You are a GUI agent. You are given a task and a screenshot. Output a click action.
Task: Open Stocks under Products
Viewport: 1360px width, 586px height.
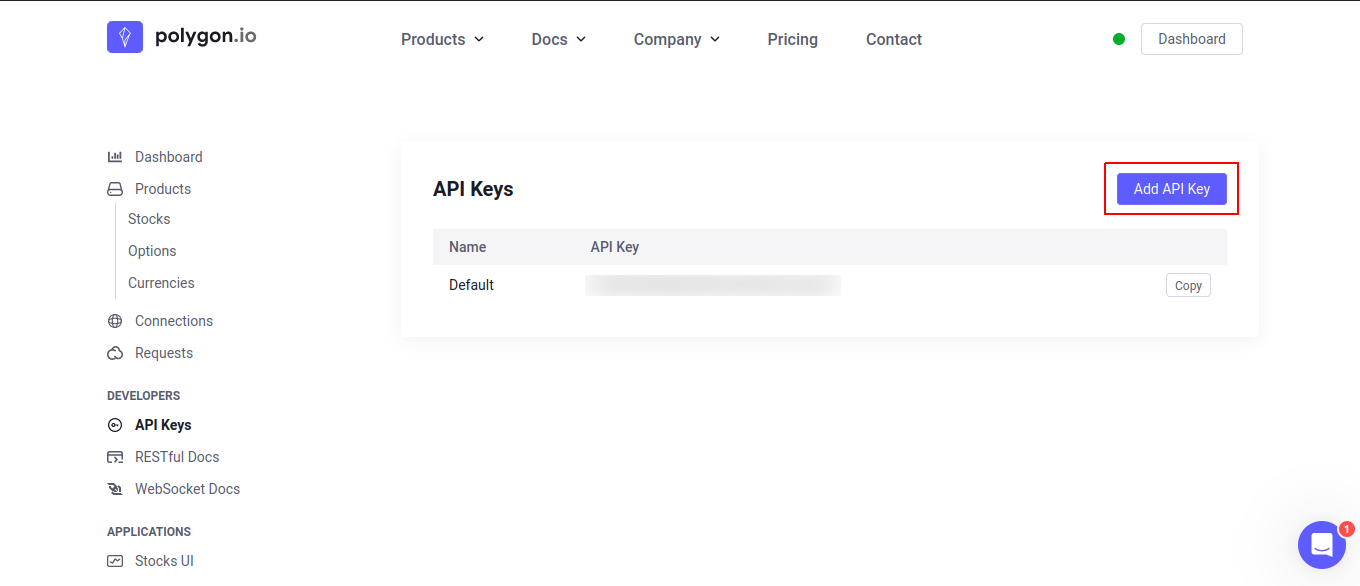(x=149, y=219)
